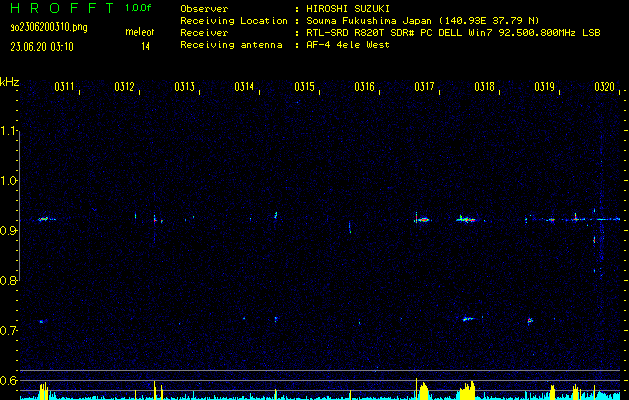Click the 23.06.20 03:10 timestamp
Screen dimensions: 629x400
(45, 46)
